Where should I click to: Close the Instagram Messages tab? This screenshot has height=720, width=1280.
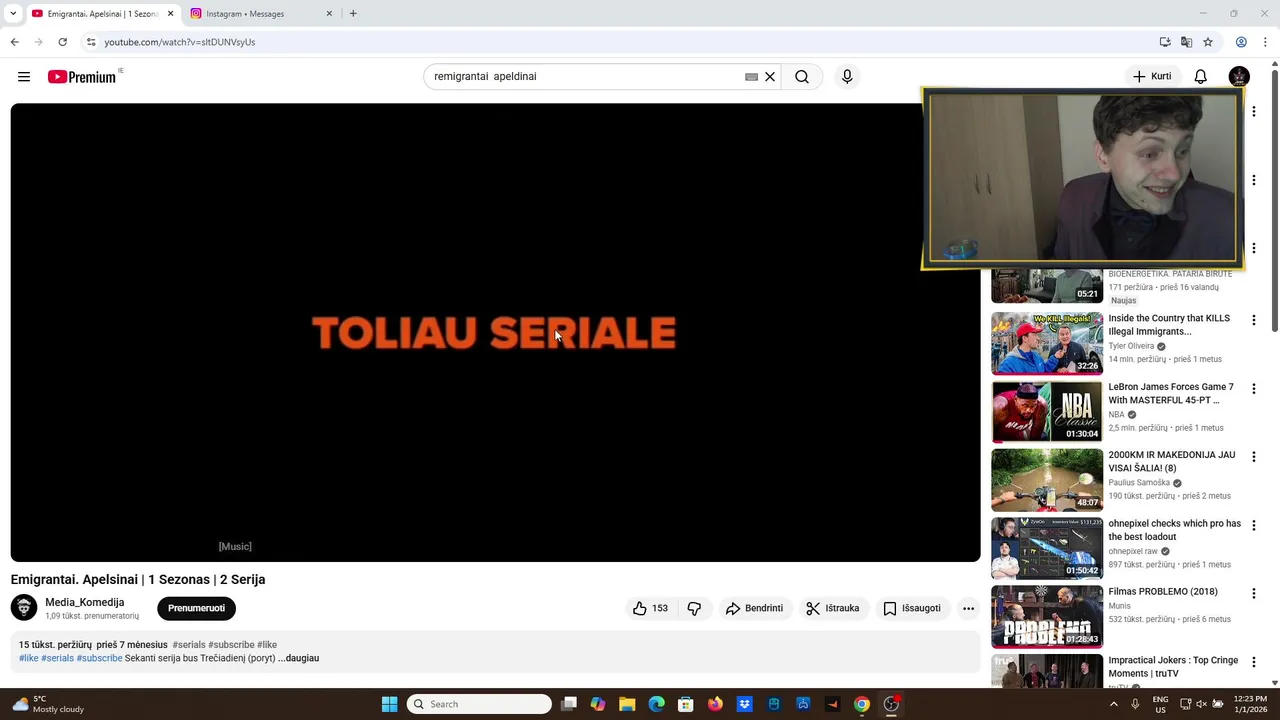(329, 14)
